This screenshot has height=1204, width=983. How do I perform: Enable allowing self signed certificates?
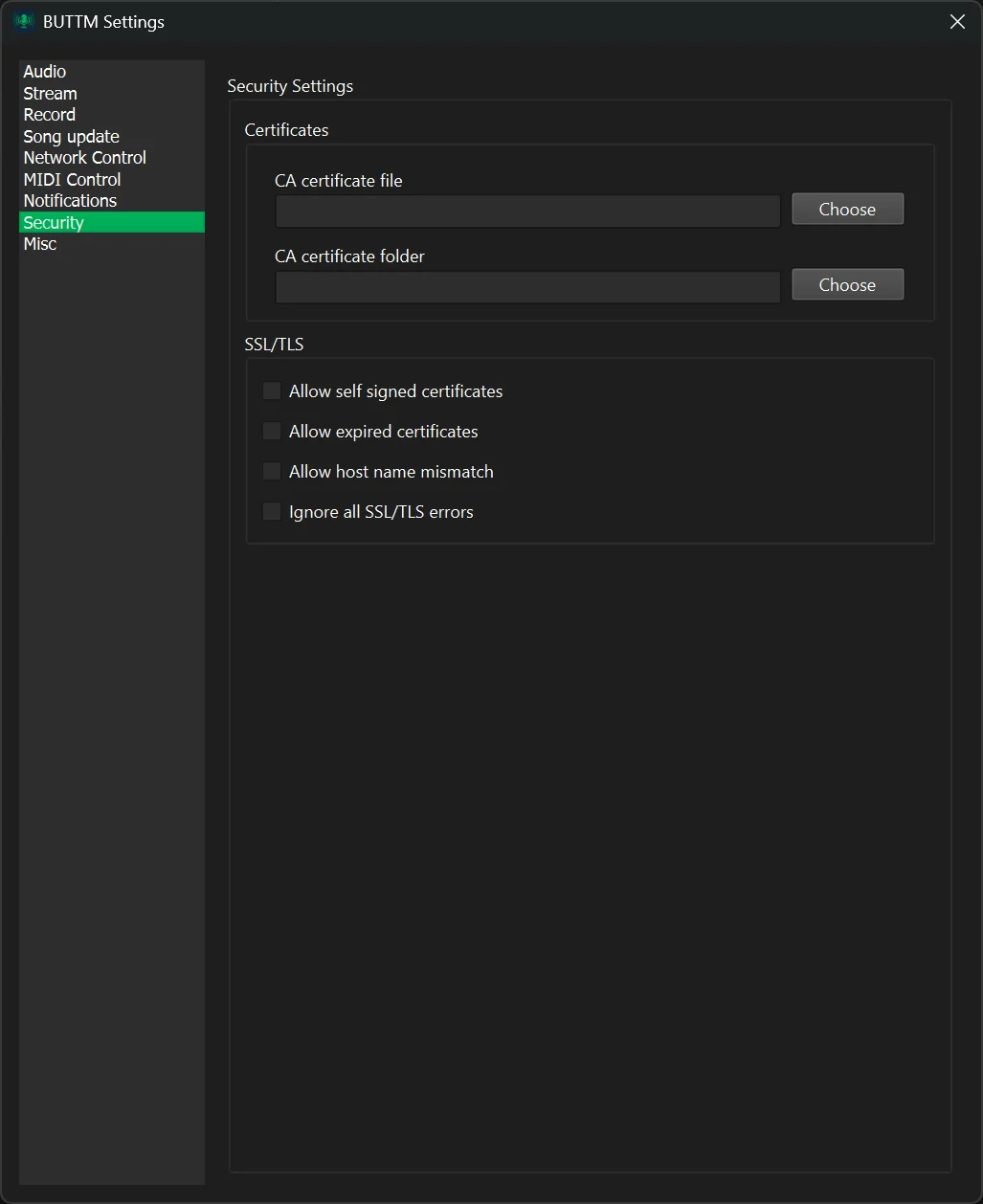coord(271,390)
